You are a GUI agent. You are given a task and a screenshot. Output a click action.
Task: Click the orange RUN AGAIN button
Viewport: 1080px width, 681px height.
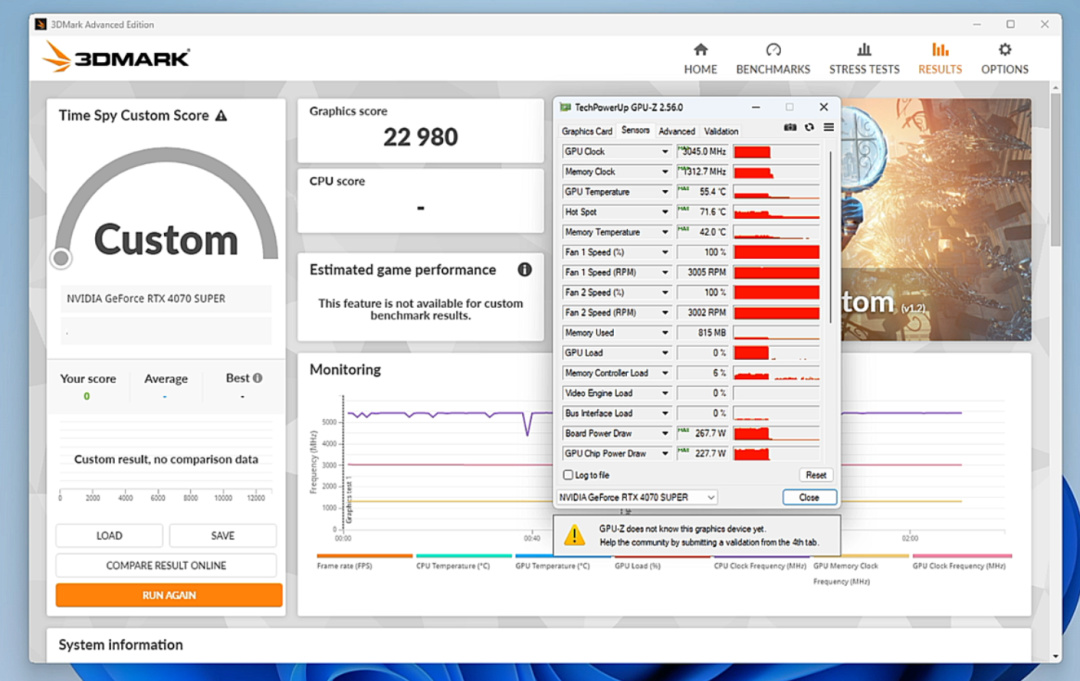tap(169, 595)
